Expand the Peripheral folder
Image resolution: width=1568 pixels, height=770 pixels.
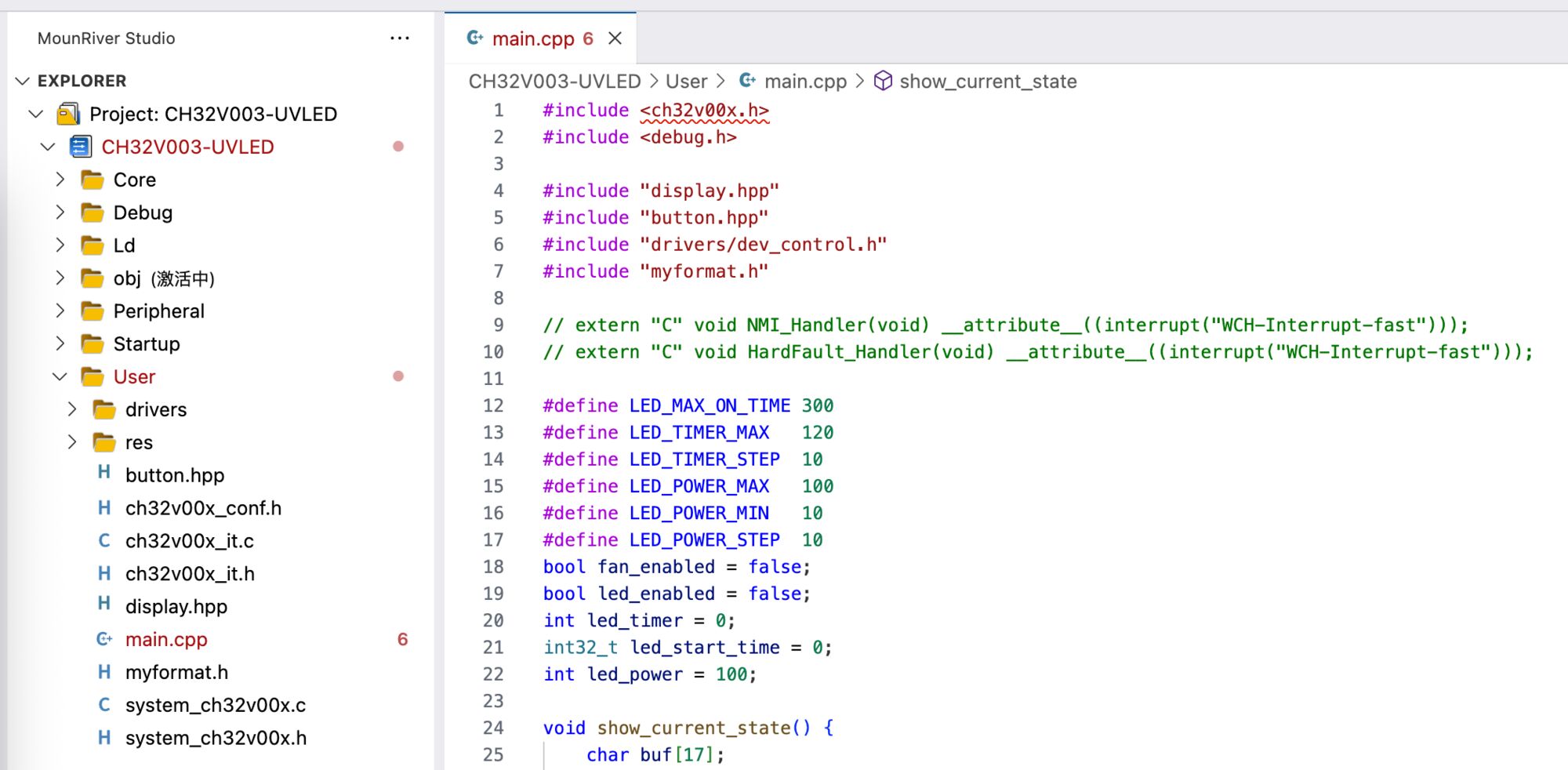[x=60, y=311]
